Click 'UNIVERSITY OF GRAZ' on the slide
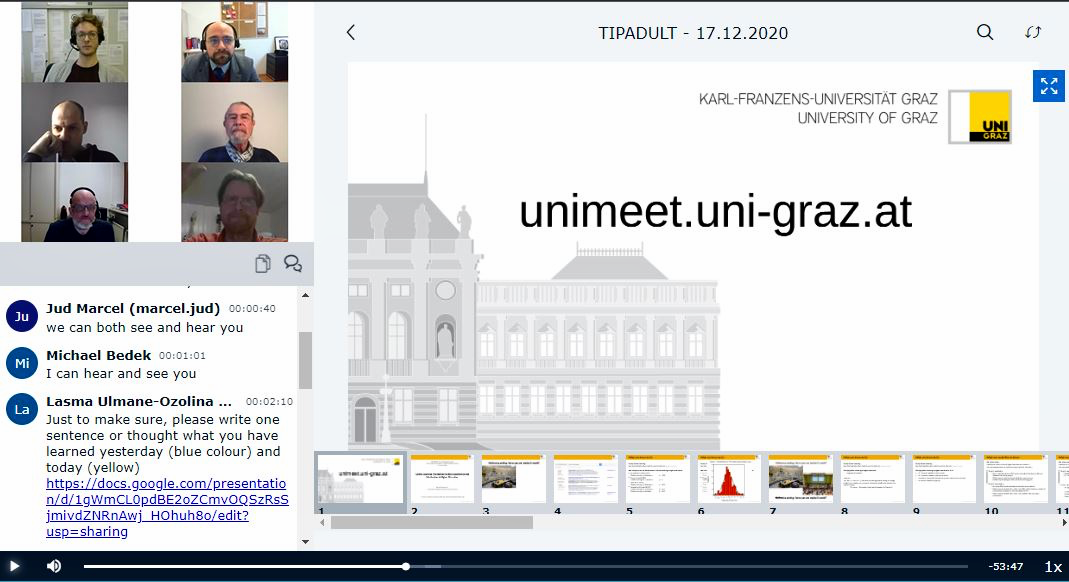 point(868,118)
